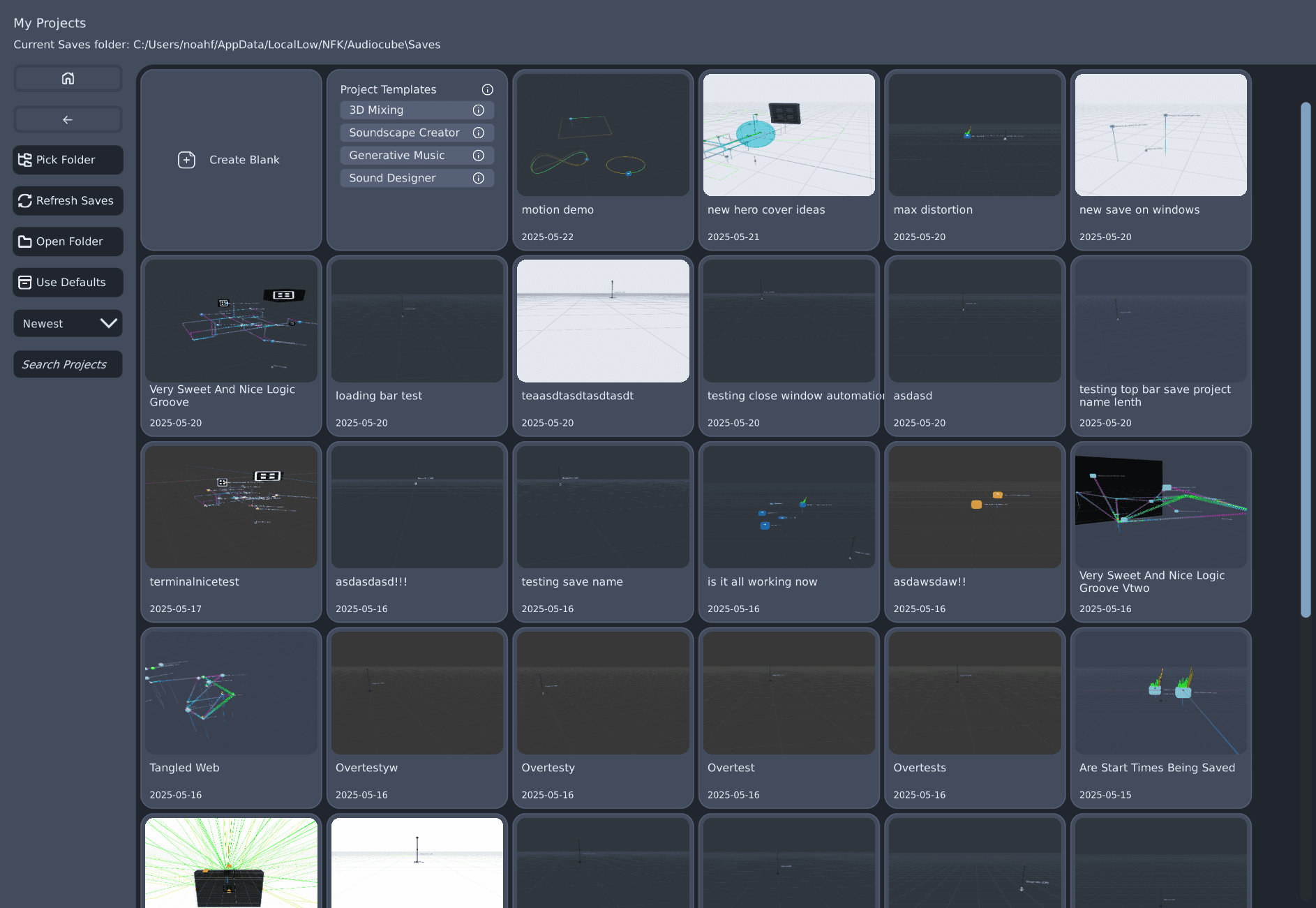
Task: Click the 'max distortion' project title
Action: tap(933, 210)
